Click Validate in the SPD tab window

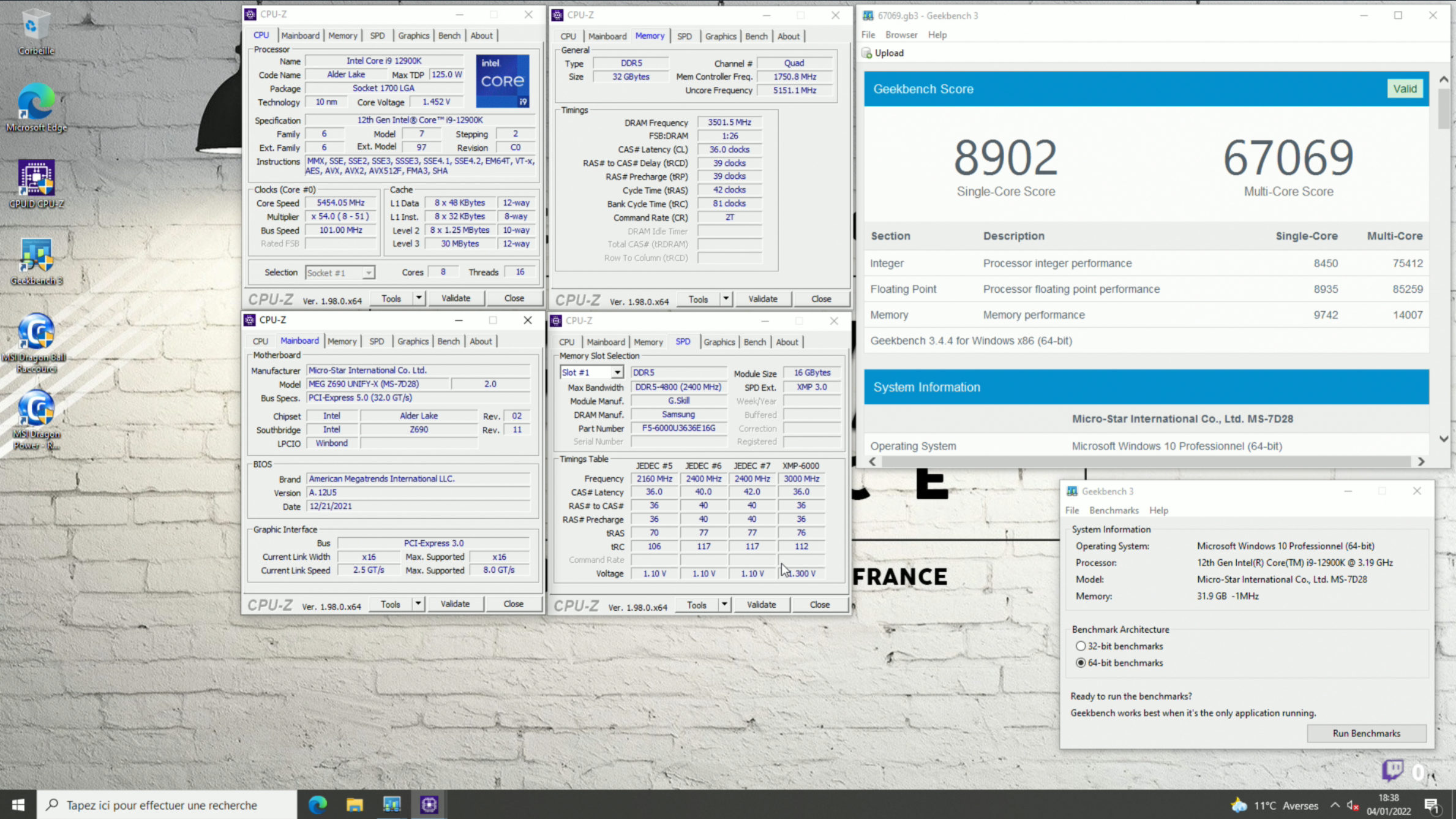[761, 605]
